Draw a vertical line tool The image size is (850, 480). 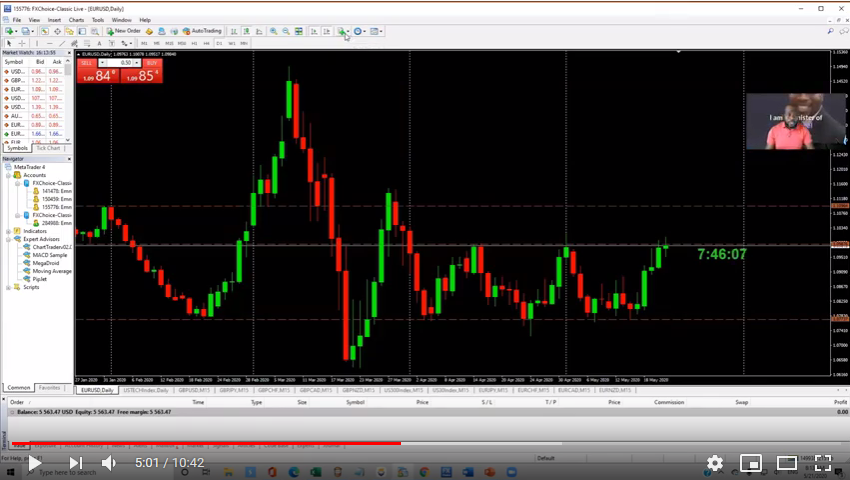(x=37, y=43)
